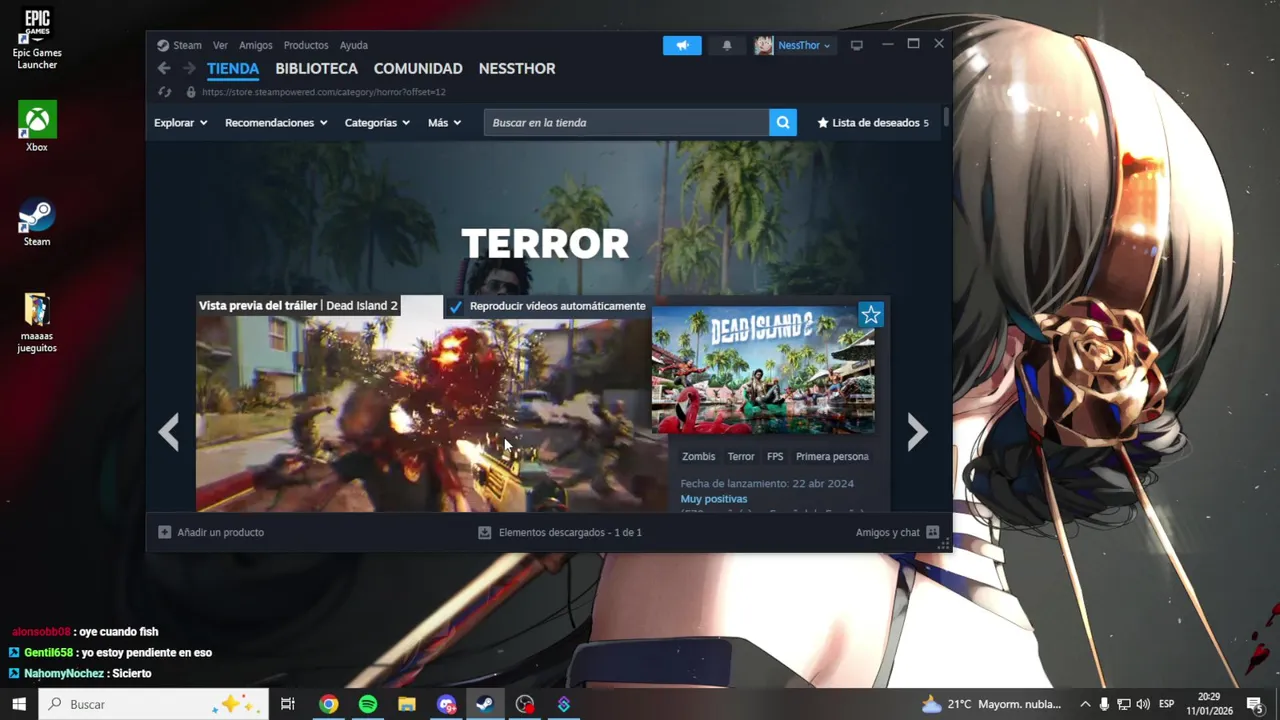This screenshot has height=720, width=1280.
Task: Open the Muy positivas reviews link
Action: tap(714, 499)
